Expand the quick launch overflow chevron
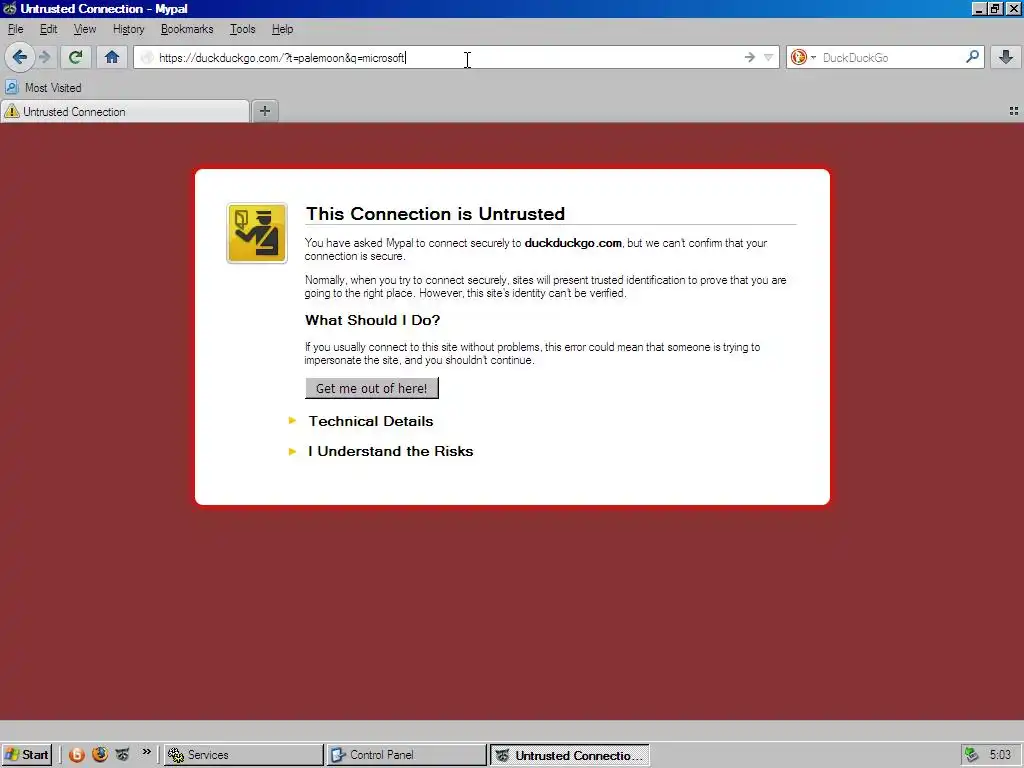This screenshot has width=1024, height=768. (x=146, y=752)
